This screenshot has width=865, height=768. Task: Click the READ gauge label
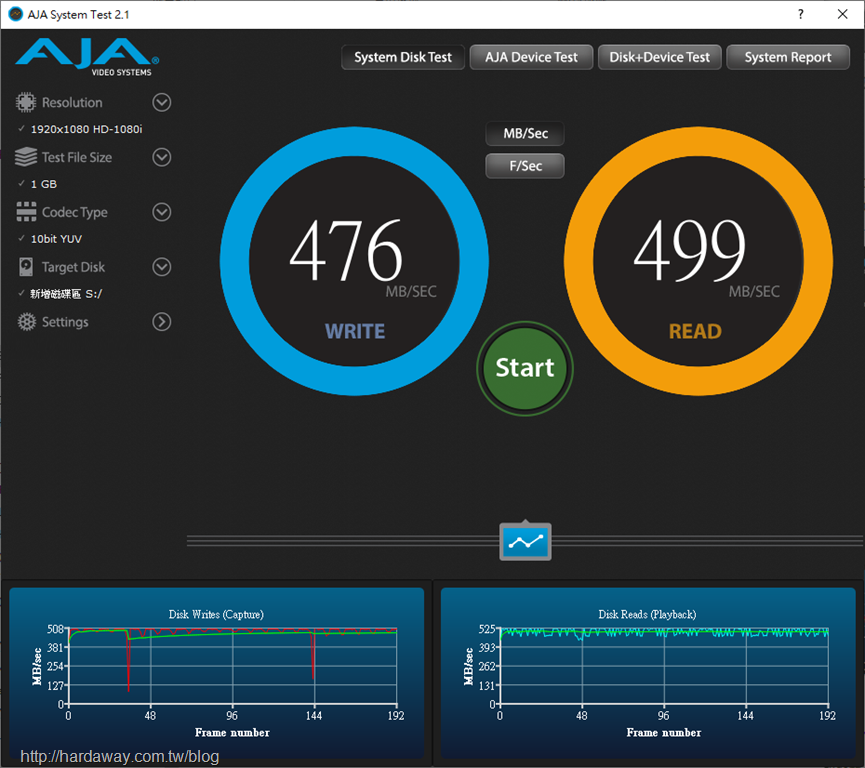695,332
